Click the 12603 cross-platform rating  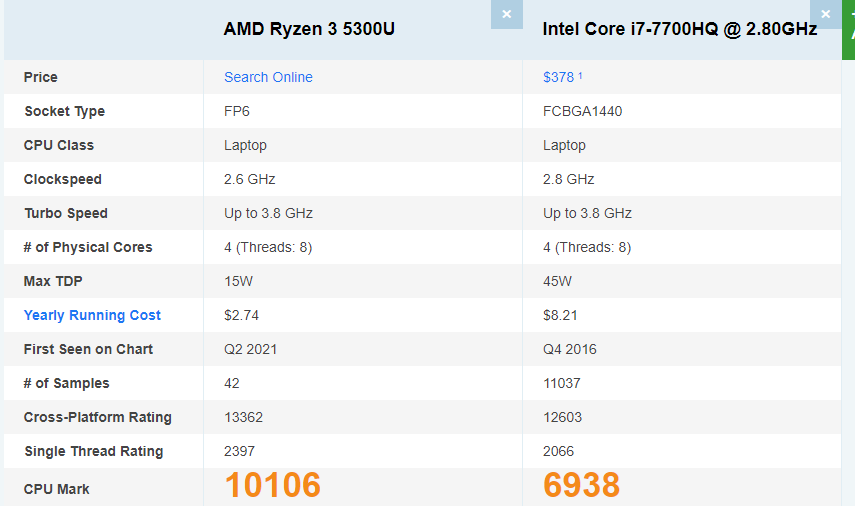click(x=562, y=417)
